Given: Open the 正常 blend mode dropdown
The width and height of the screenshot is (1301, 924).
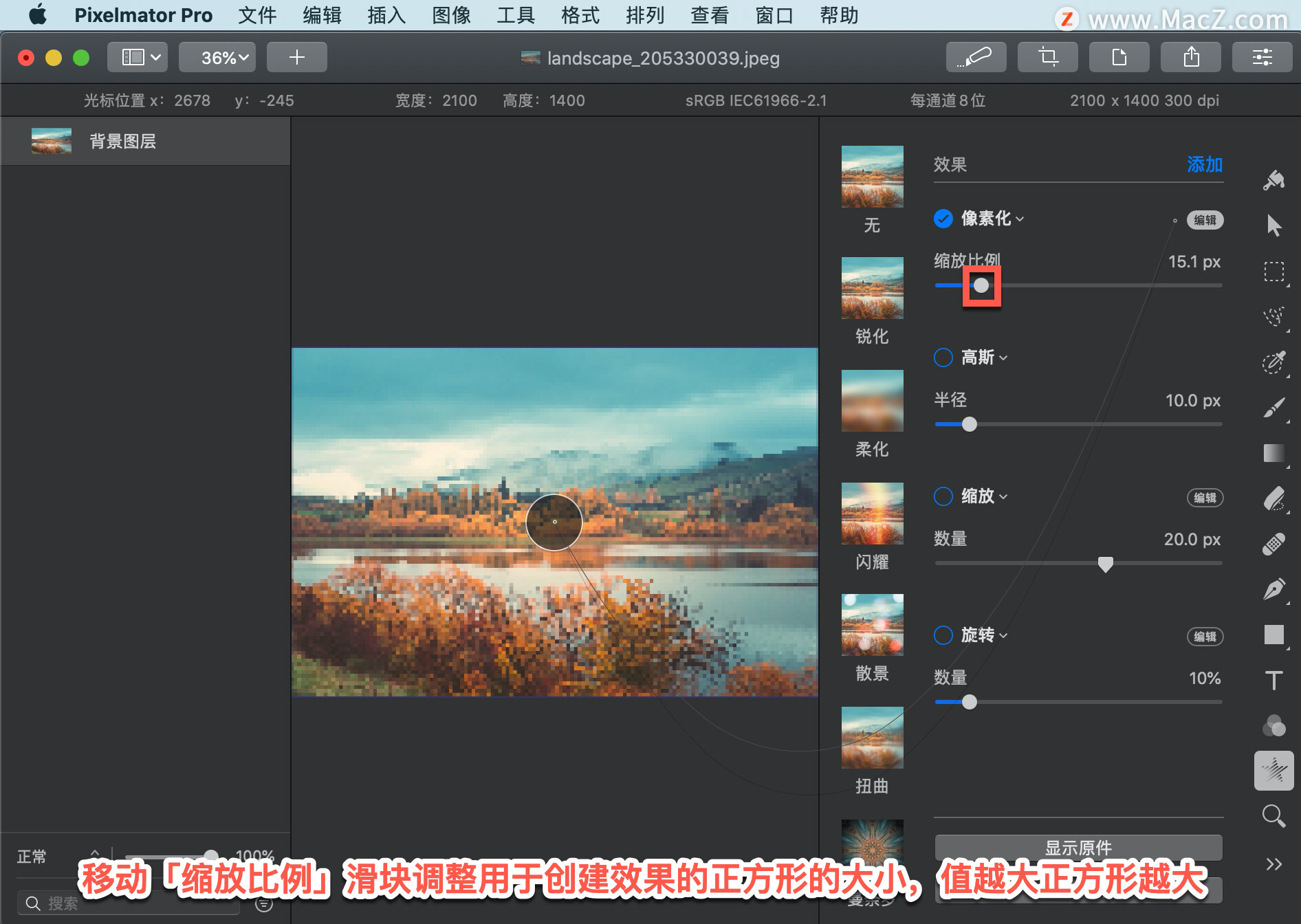Looking at the screenshot, I should (x=59, y=857).
